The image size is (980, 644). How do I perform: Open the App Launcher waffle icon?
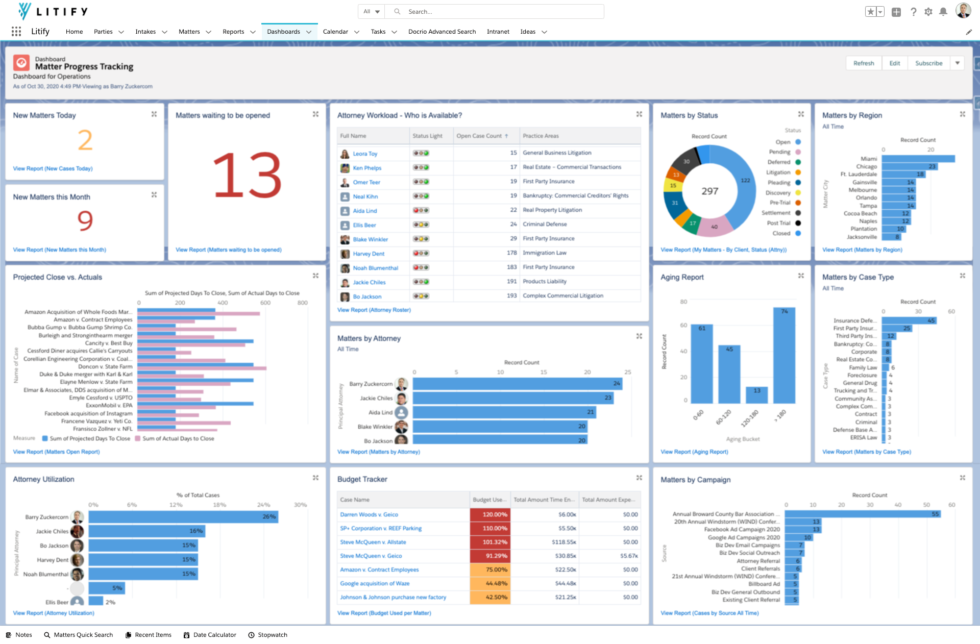(x=15, y=31)
